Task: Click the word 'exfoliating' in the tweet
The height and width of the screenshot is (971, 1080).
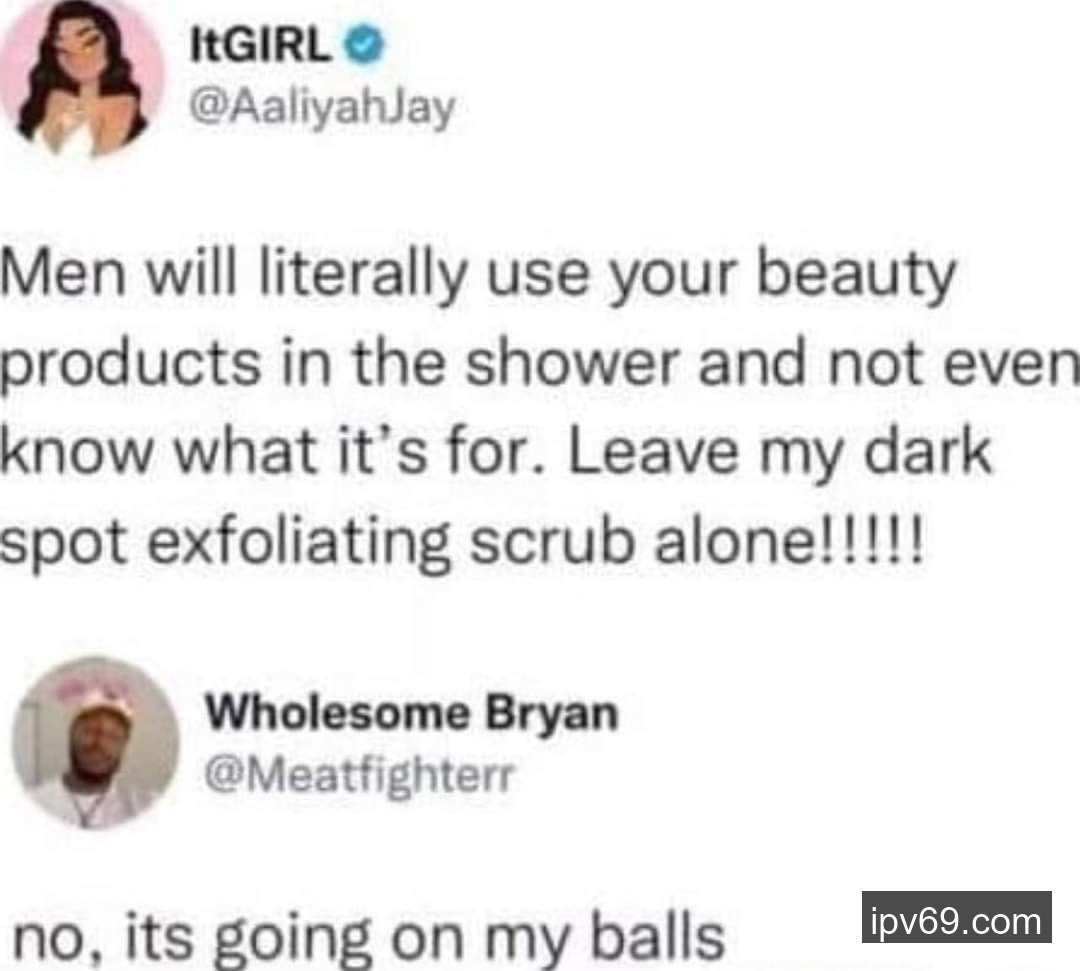Action: pyautogui.click(x=299, y=545)
